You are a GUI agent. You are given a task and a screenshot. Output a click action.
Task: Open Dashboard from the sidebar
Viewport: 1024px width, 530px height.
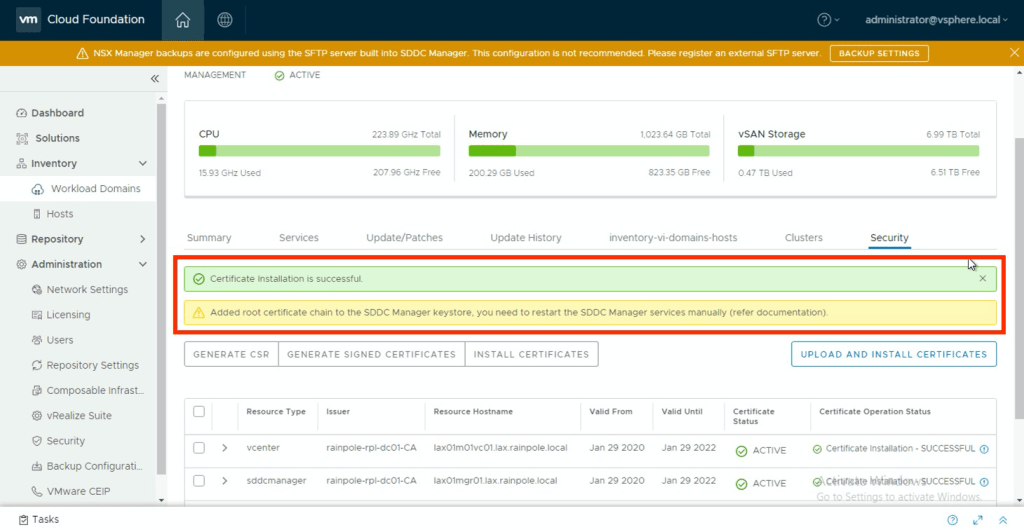pos(57,113)
